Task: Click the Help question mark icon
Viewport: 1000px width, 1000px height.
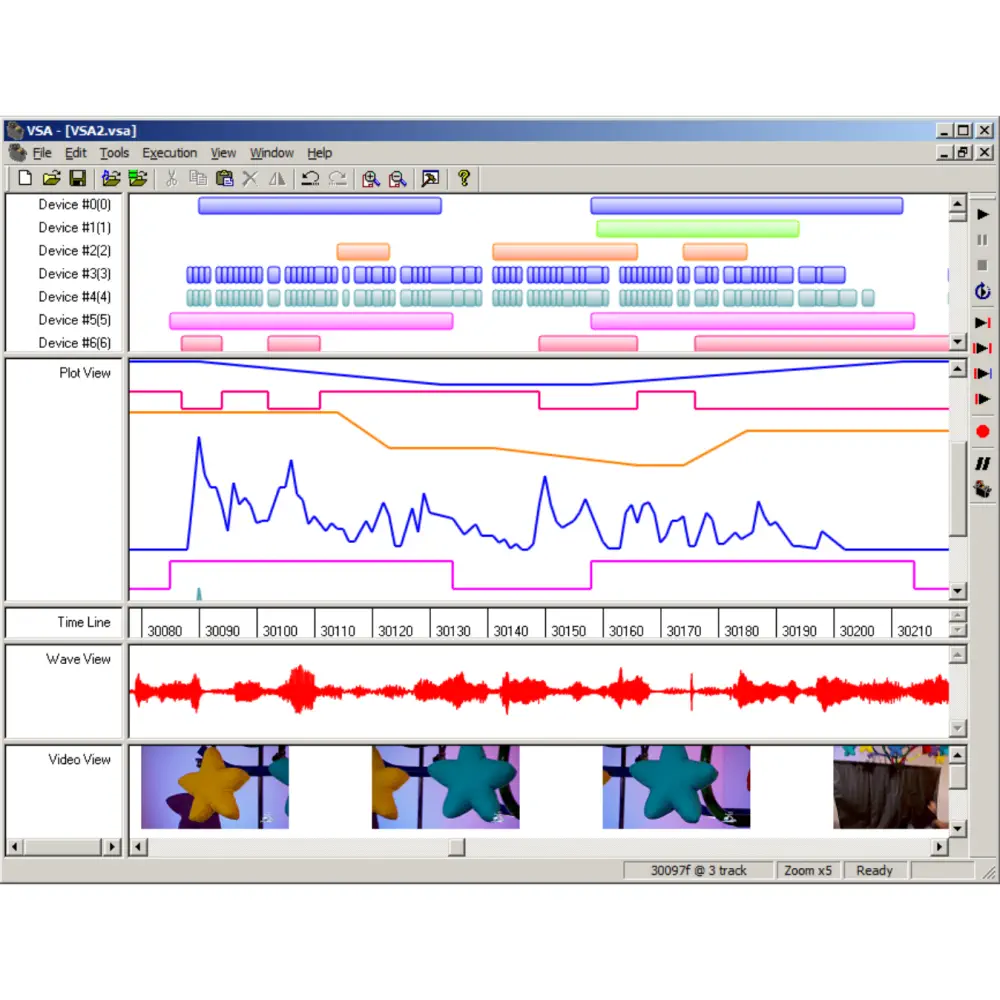Action: 462,178
